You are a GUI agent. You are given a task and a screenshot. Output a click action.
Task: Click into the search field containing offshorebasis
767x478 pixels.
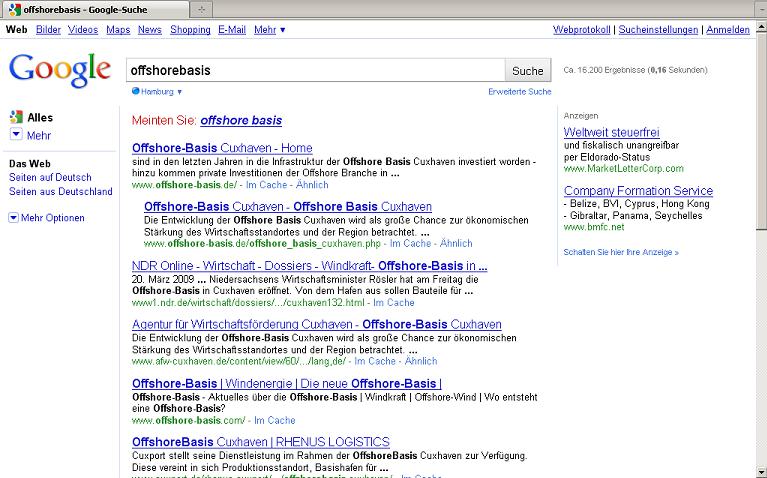click(316, 70)
